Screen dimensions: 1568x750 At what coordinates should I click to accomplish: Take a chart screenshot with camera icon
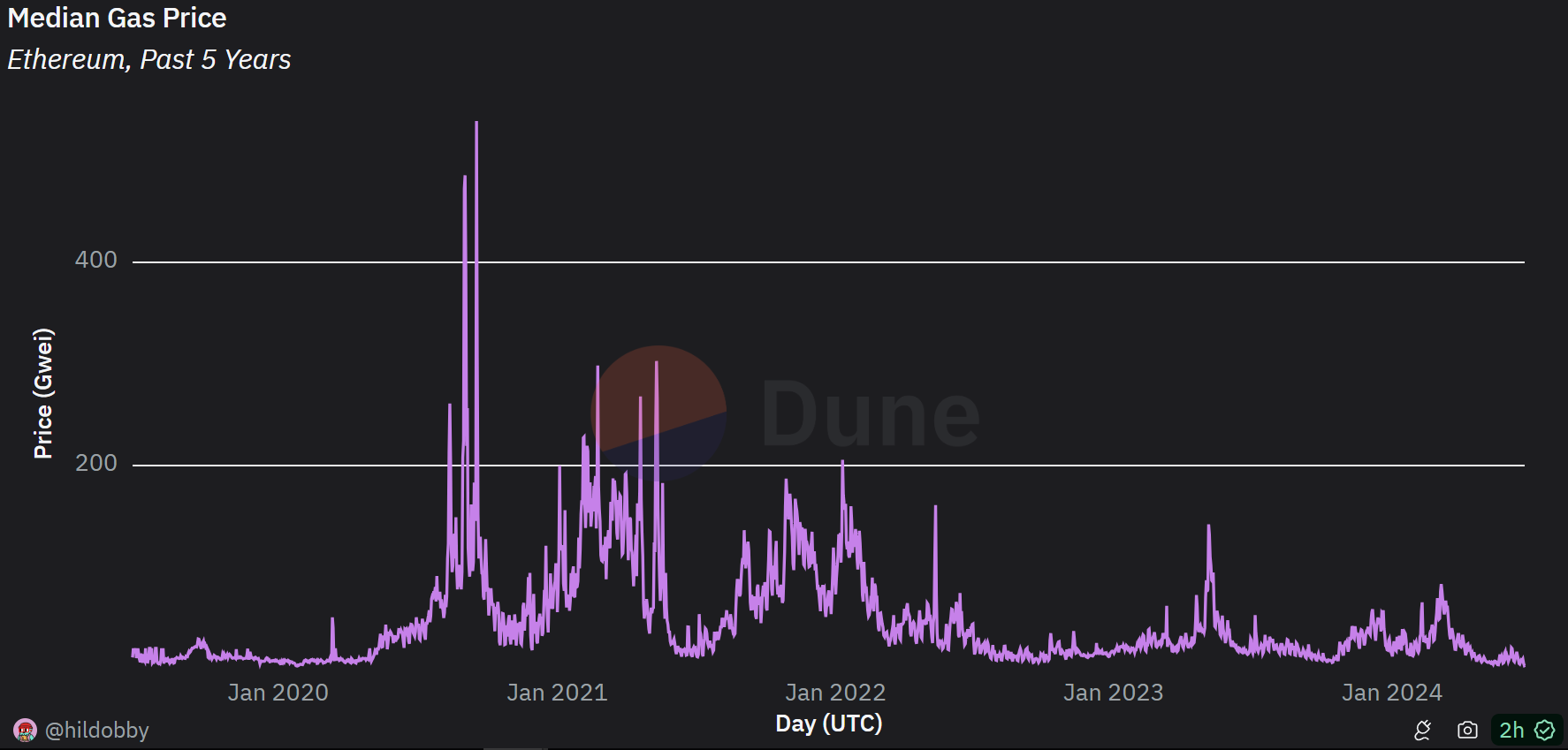click(1467, 731)
